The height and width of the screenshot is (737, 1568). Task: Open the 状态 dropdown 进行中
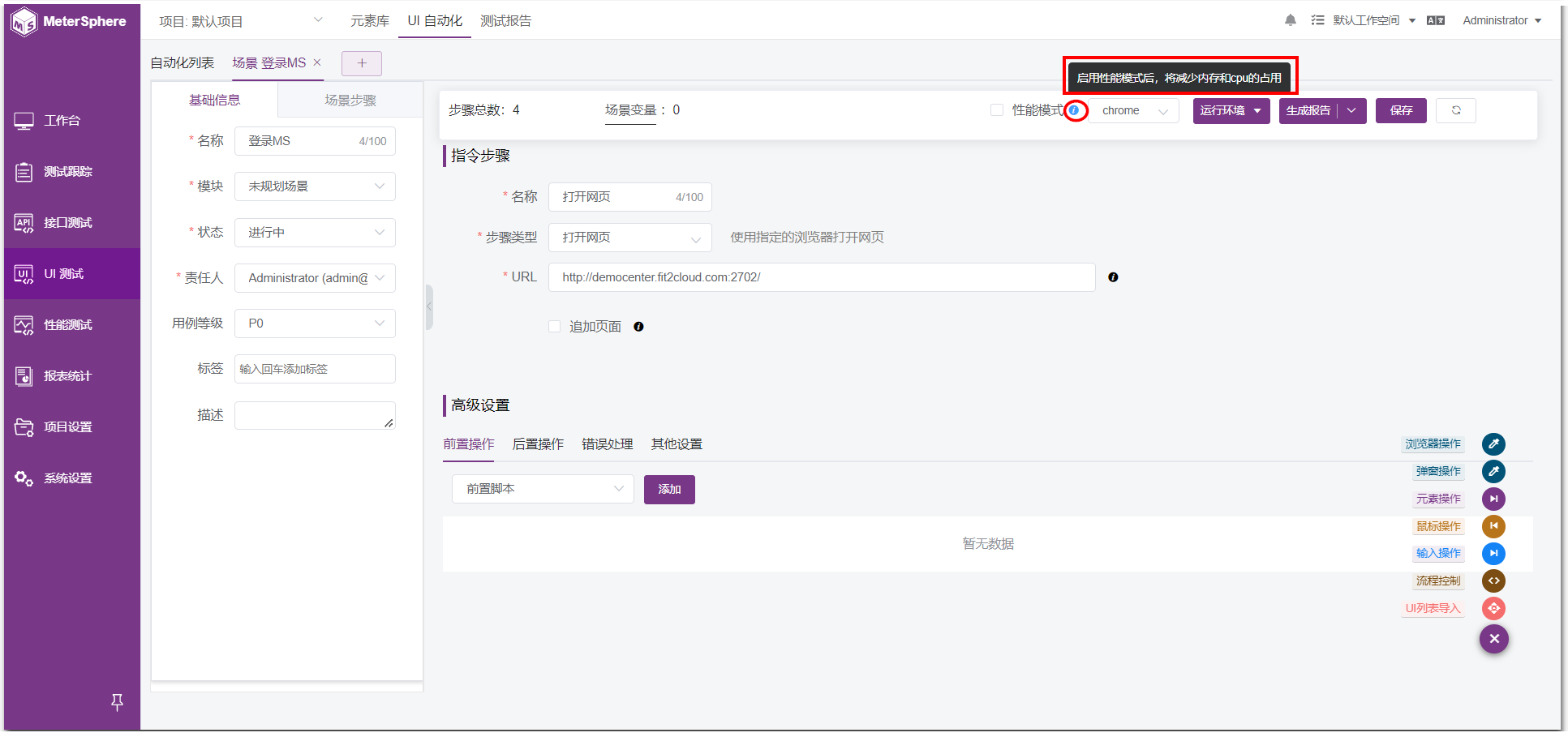(x=315, y=233)
